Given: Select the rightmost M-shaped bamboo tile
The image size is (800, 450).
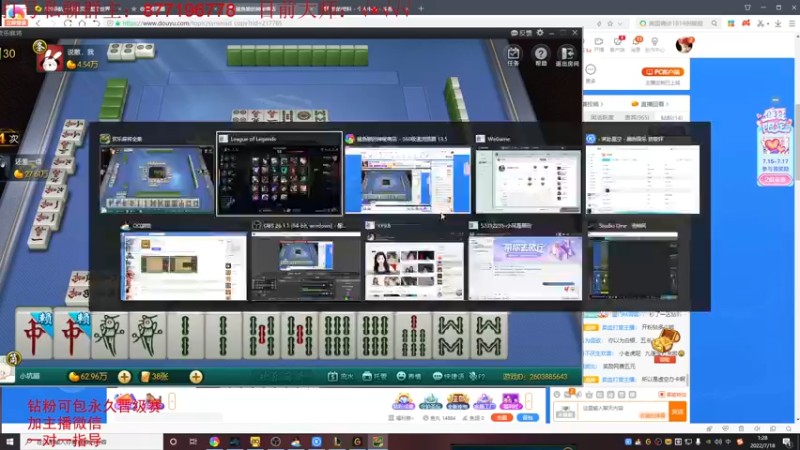Looking at the screenshot, I should point(489,334).
